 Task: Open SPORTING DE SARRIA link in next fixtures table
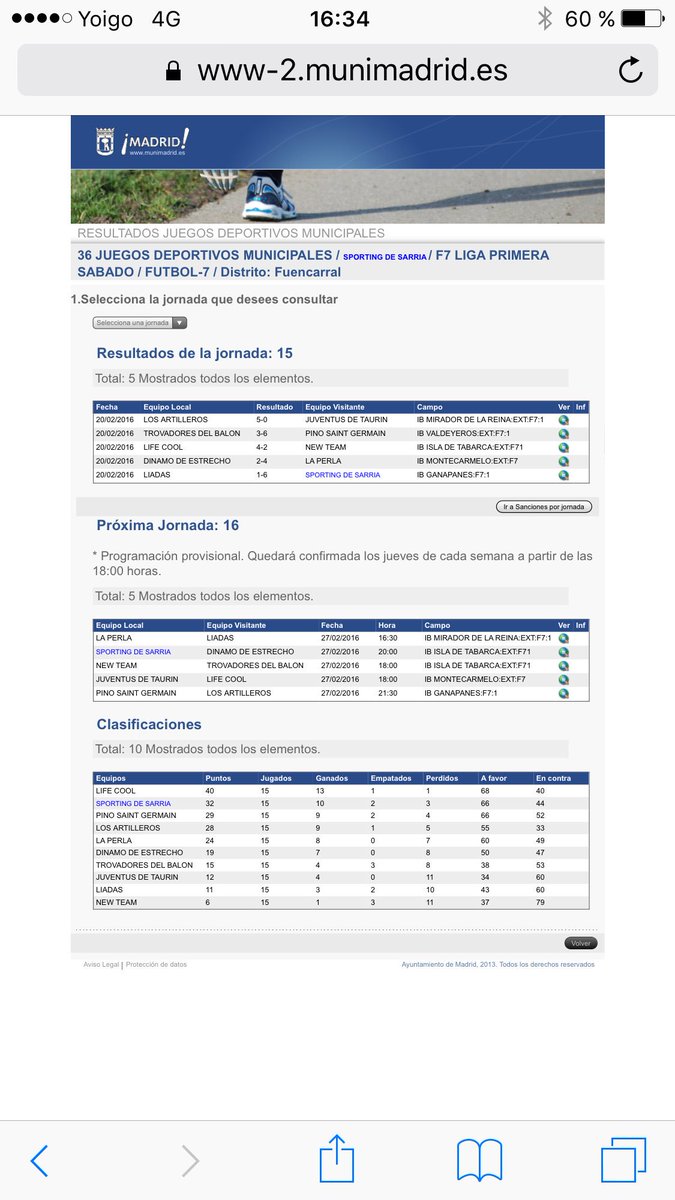point(133,652)
